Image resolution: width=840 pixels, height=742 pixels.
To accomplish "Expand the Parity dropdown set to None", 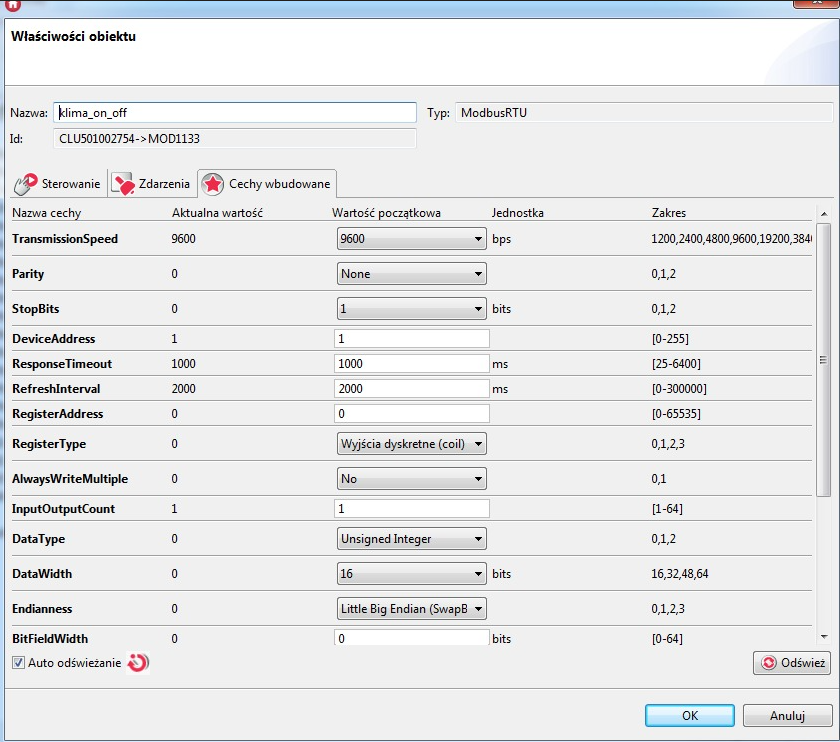I will pos(411,274).
